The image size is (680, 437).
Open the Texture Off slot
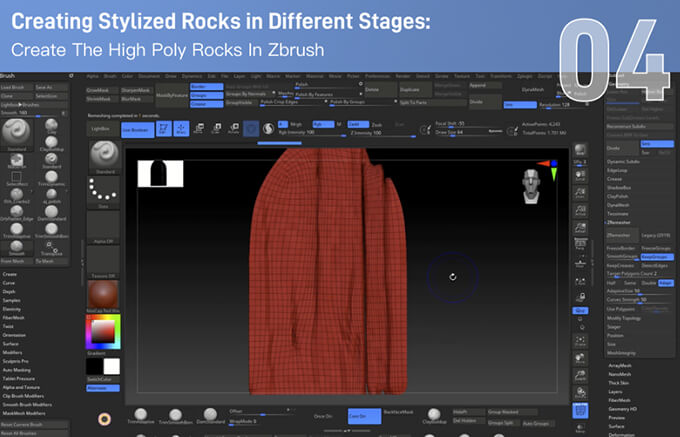coord(103,262)
